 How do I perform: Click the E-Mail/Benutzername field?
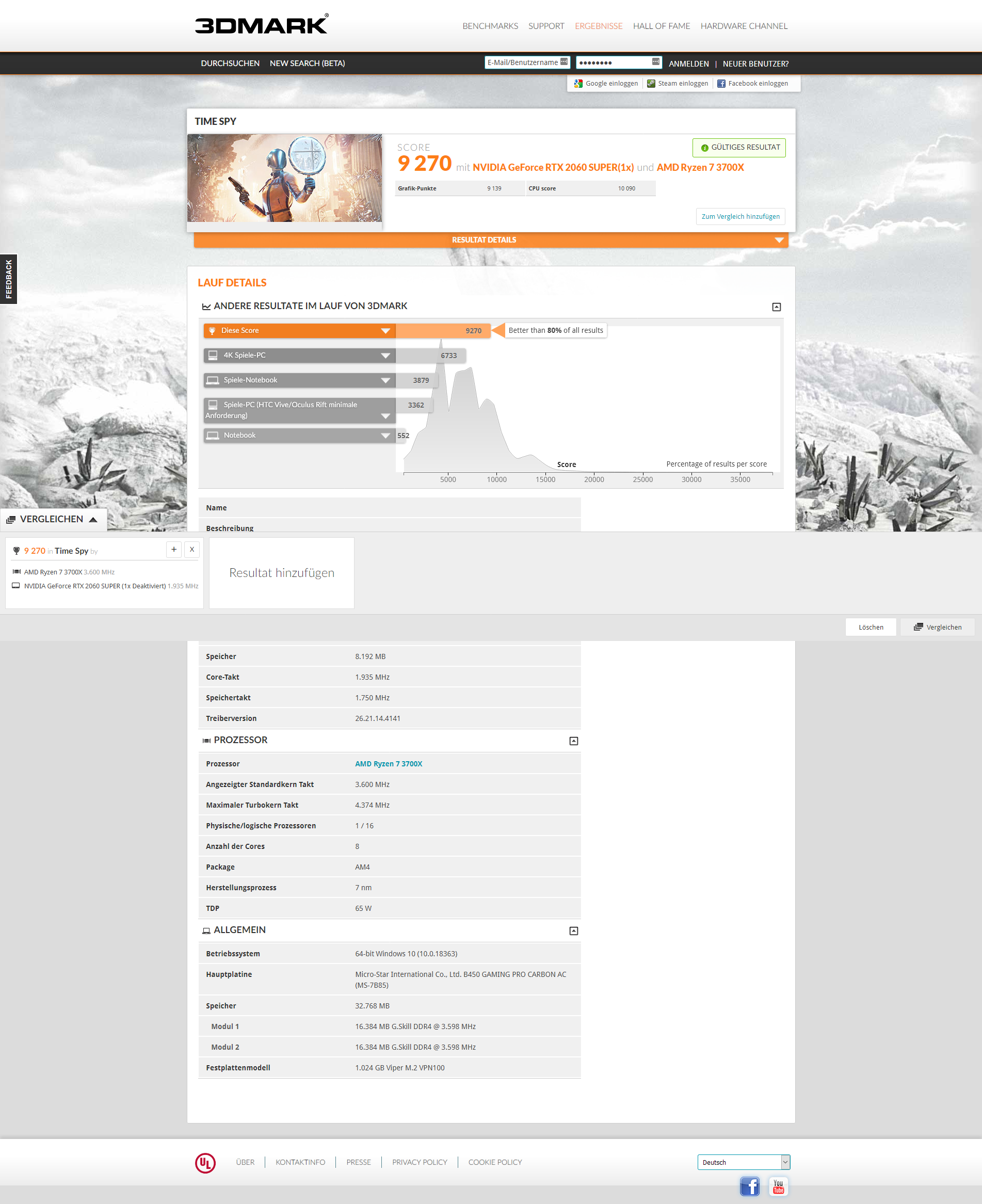pos(527,62)
